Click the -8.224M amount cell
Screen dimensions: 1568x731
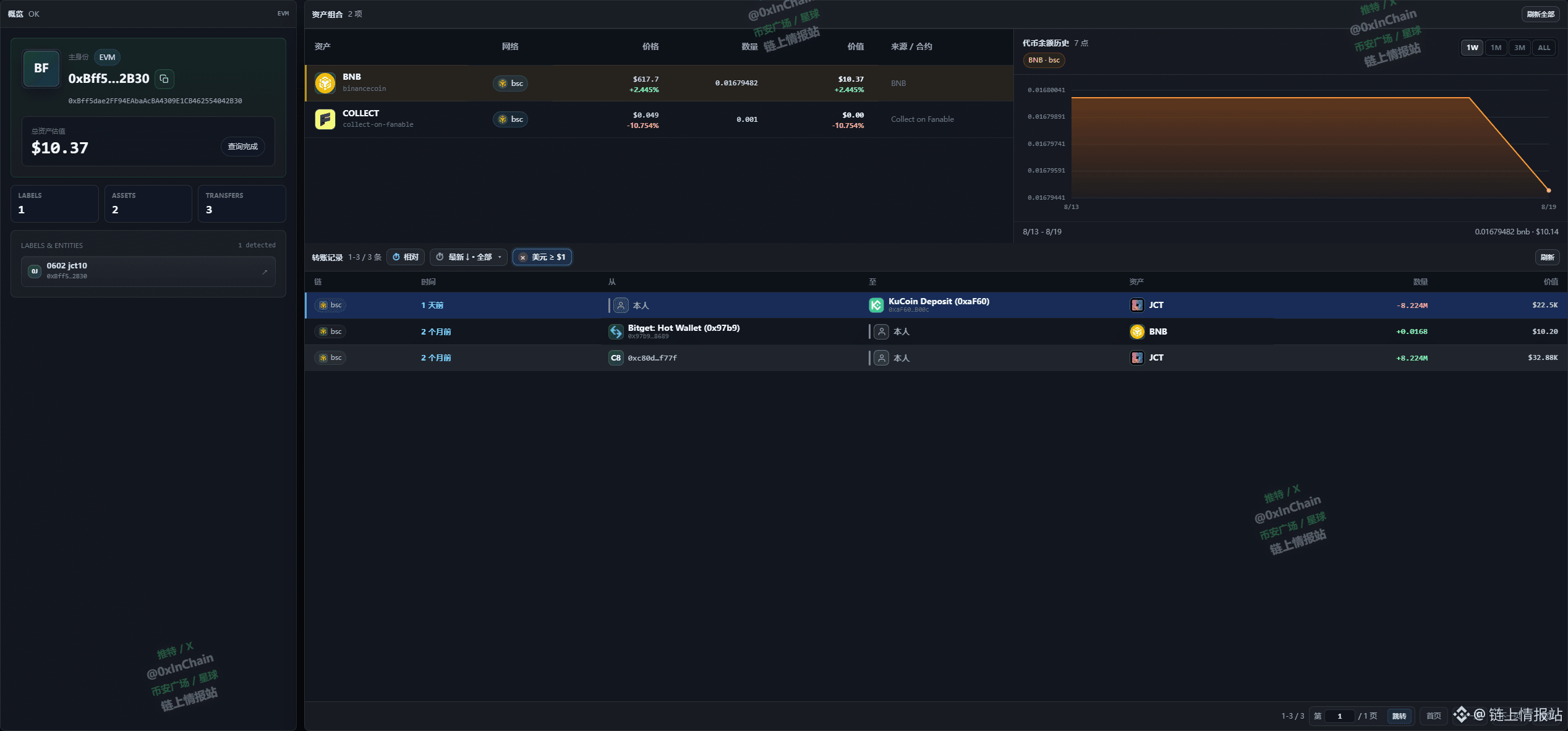coord(1412,306)
